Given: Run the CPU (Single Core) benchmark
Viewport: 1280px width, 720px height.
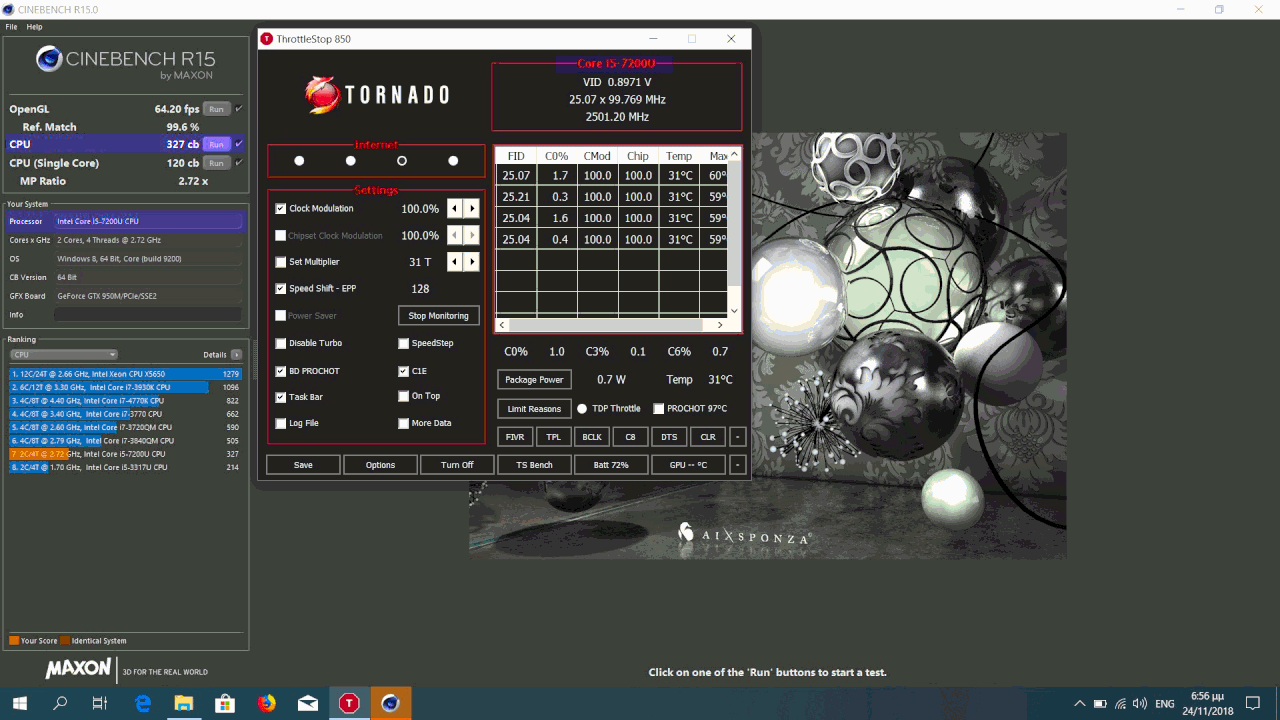Looking at the screenshot, I should tap(216, 162).
